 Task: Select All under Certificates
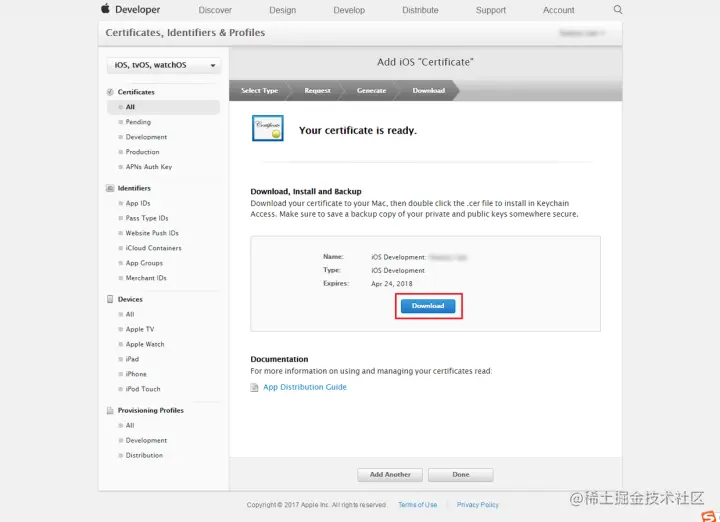pyautogui.click(x=163, y=107)
